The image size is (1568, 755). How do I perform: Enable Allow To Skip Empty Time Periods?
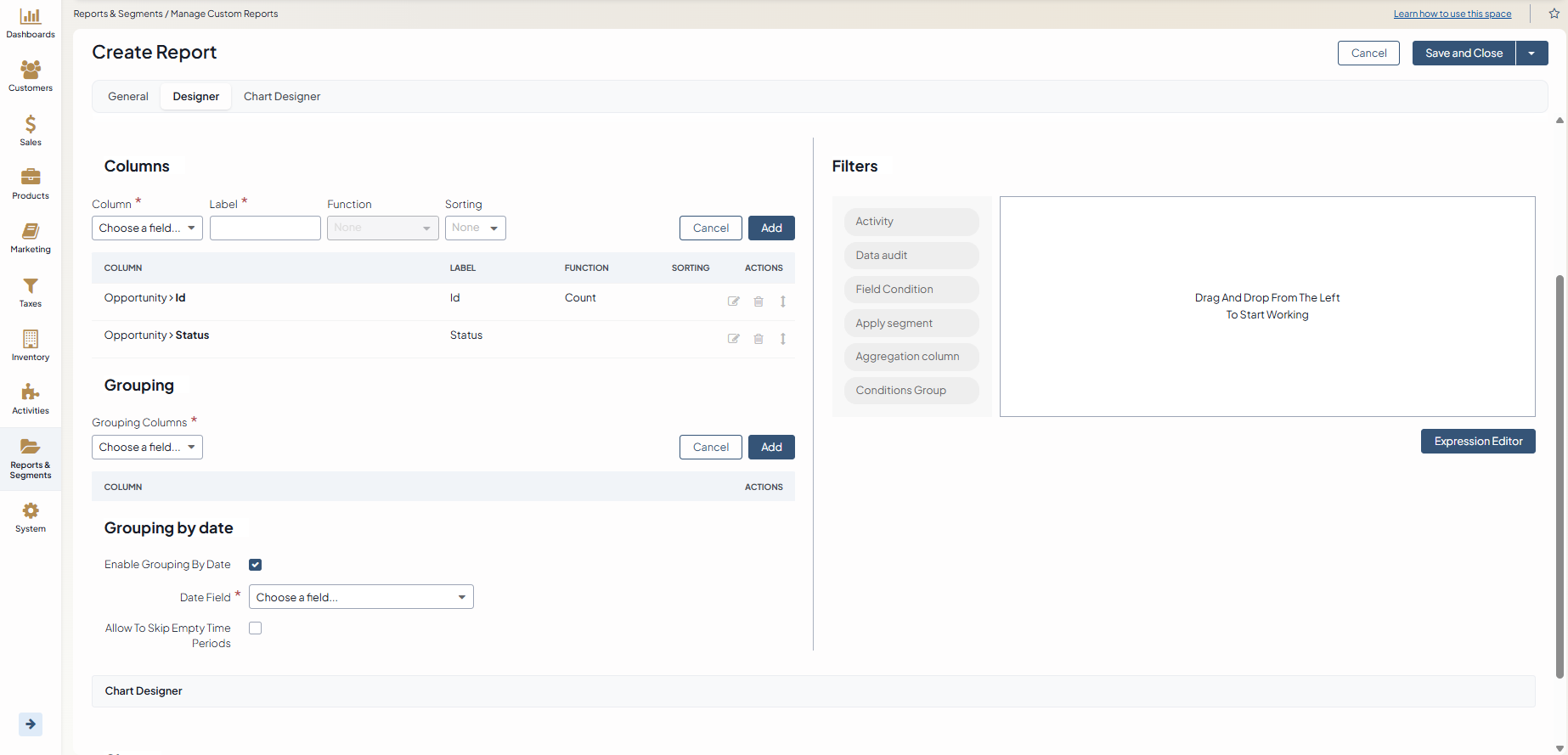(x=255, y=628)
